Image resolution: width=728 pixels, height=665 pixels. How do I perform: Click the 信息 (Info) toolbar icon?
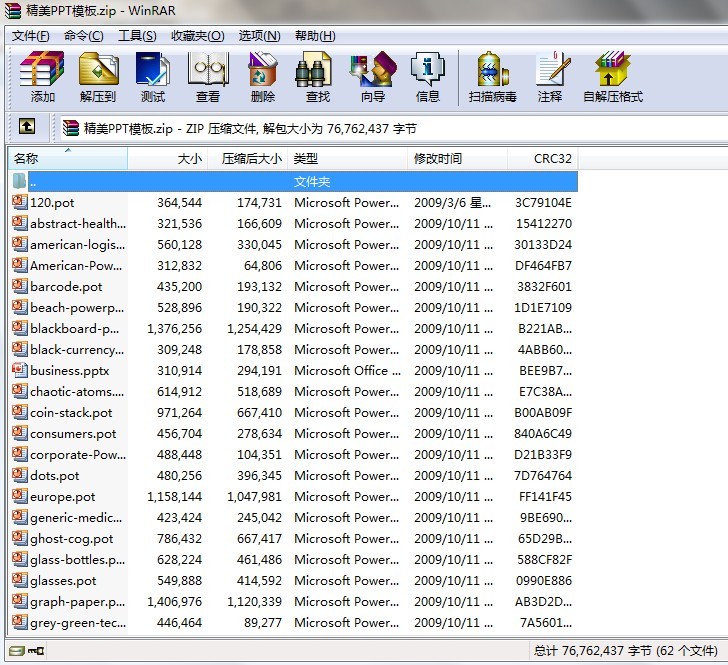click(x=428, y=69)
